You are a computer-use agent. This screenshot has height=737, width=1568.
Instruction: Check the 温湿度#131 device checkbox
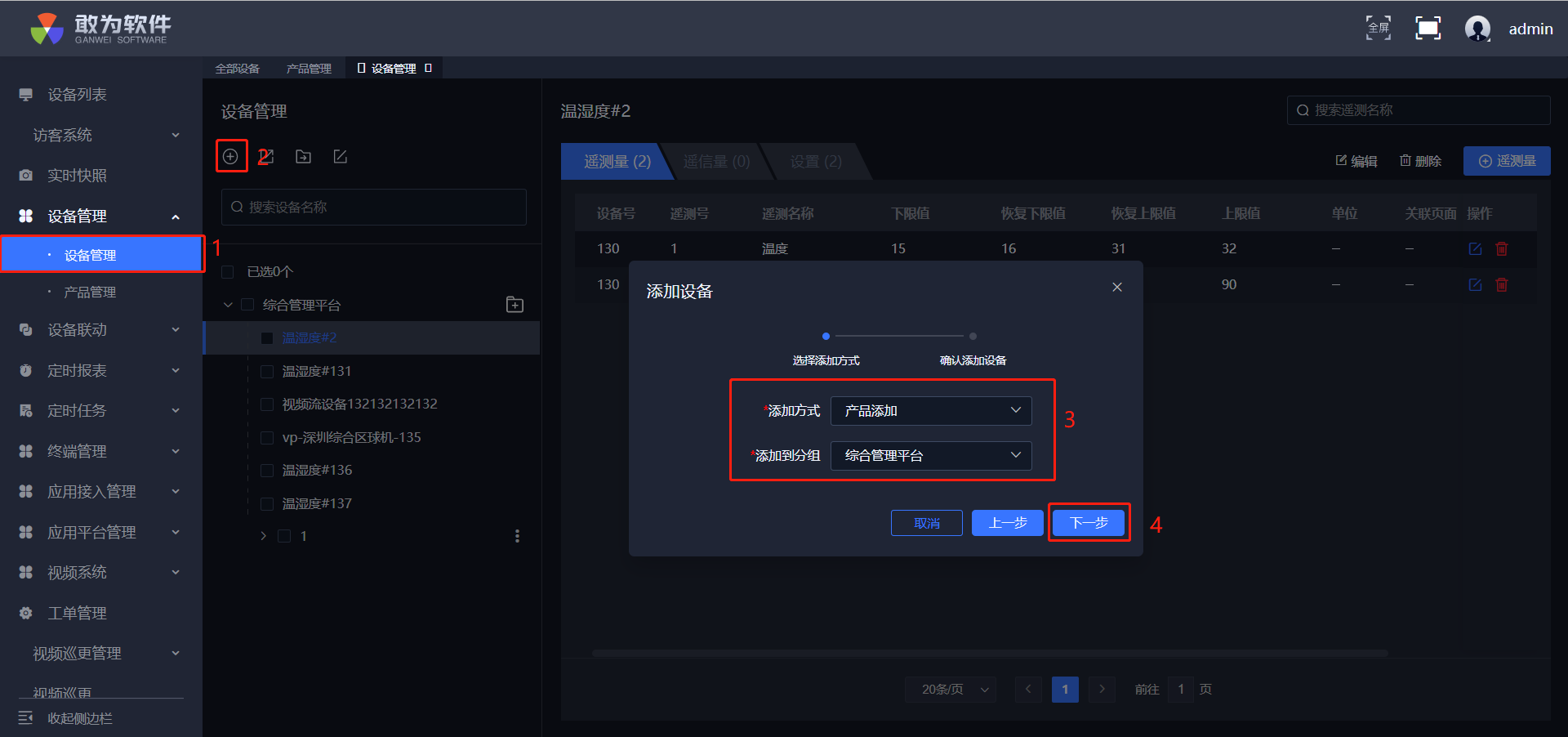266,371
